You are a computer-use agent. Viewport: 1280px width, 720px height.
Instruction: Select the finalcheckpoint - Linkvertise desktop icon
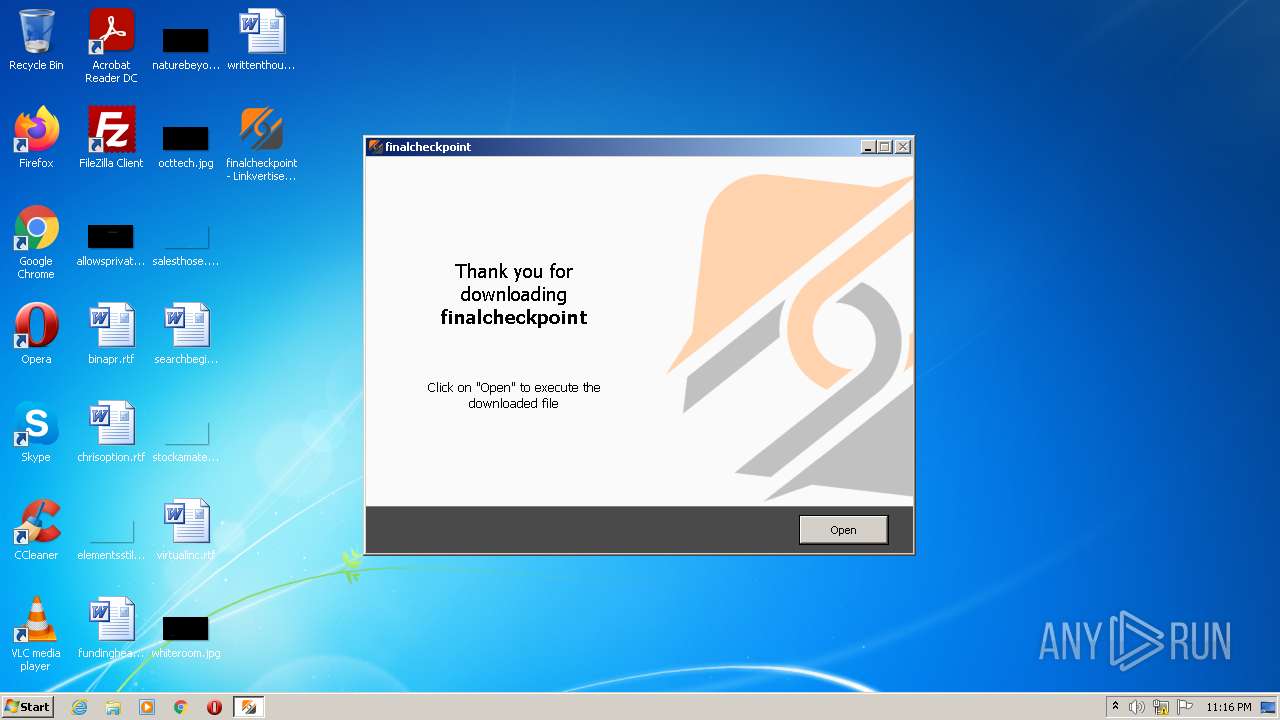pyautogui.click(x=261, y=144)
